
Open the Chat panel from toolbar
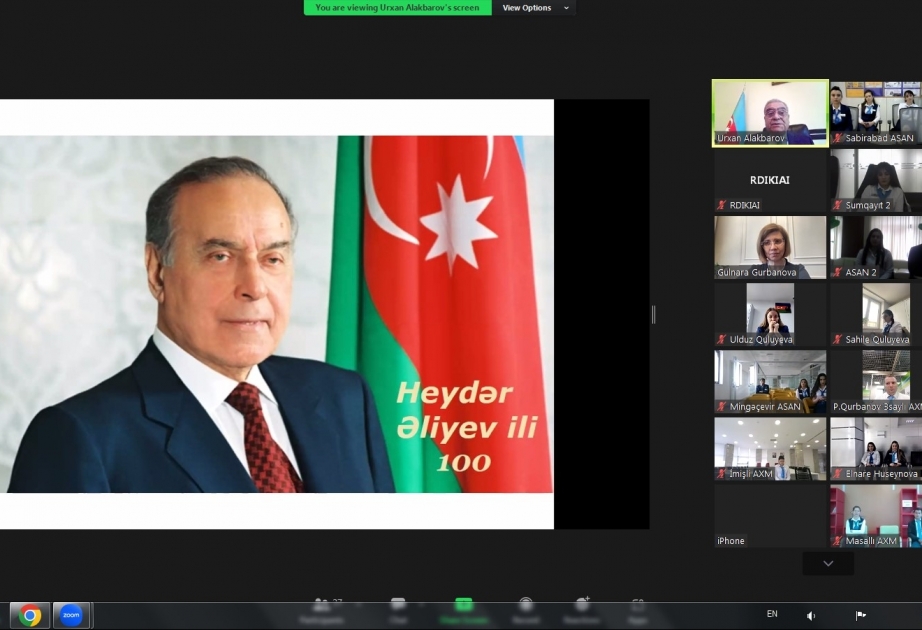click(x=398, y=611)
